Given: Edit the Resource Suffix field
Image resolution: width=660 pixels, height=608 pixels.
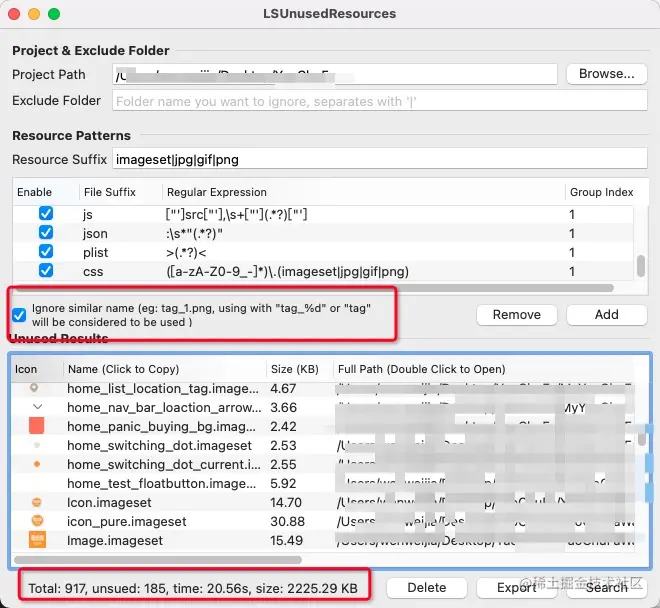Looking at the screenshot, I should click(x=379, y=159).
